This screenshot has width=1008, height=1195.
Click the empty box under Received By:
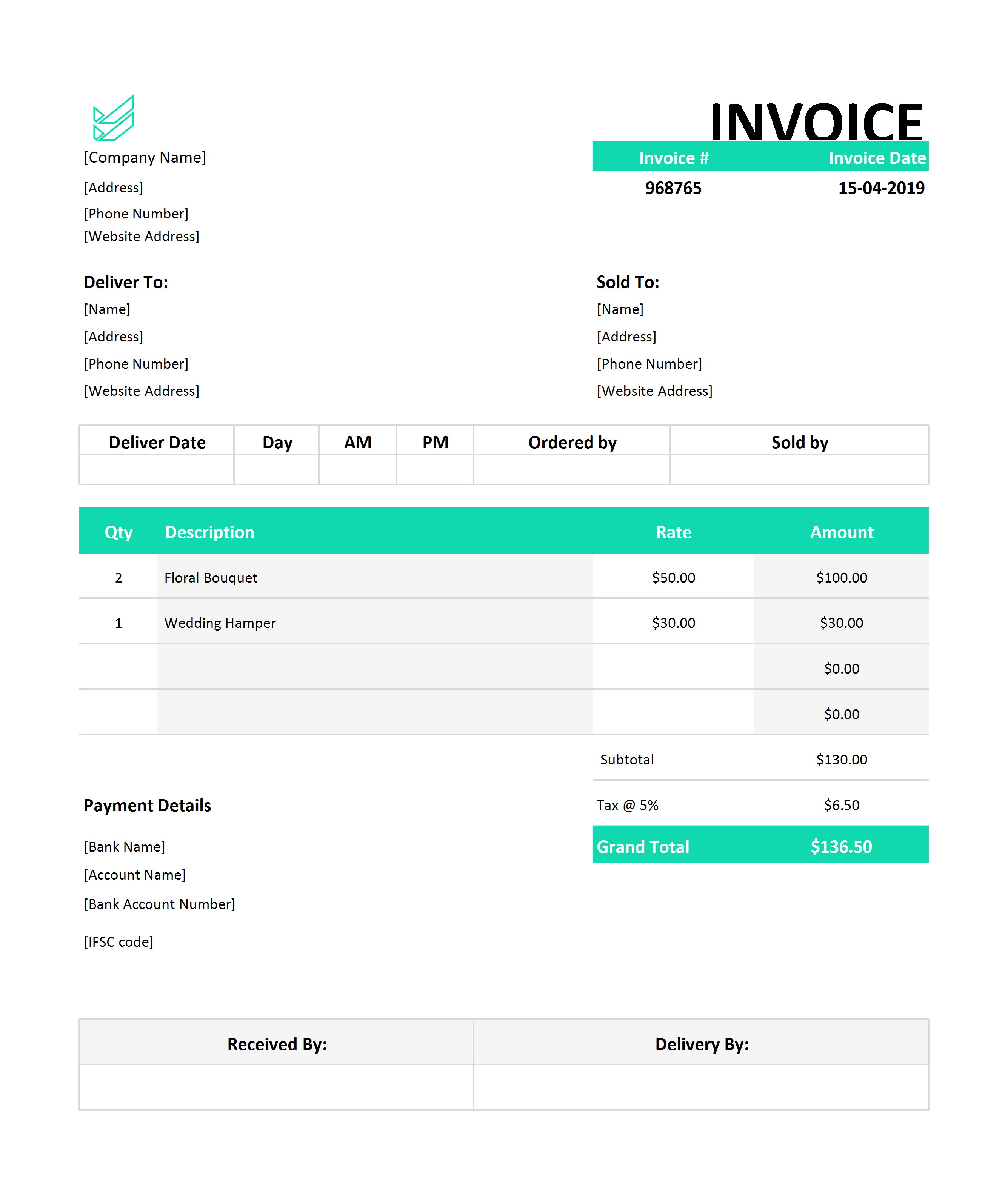[x=277, y=1087]
